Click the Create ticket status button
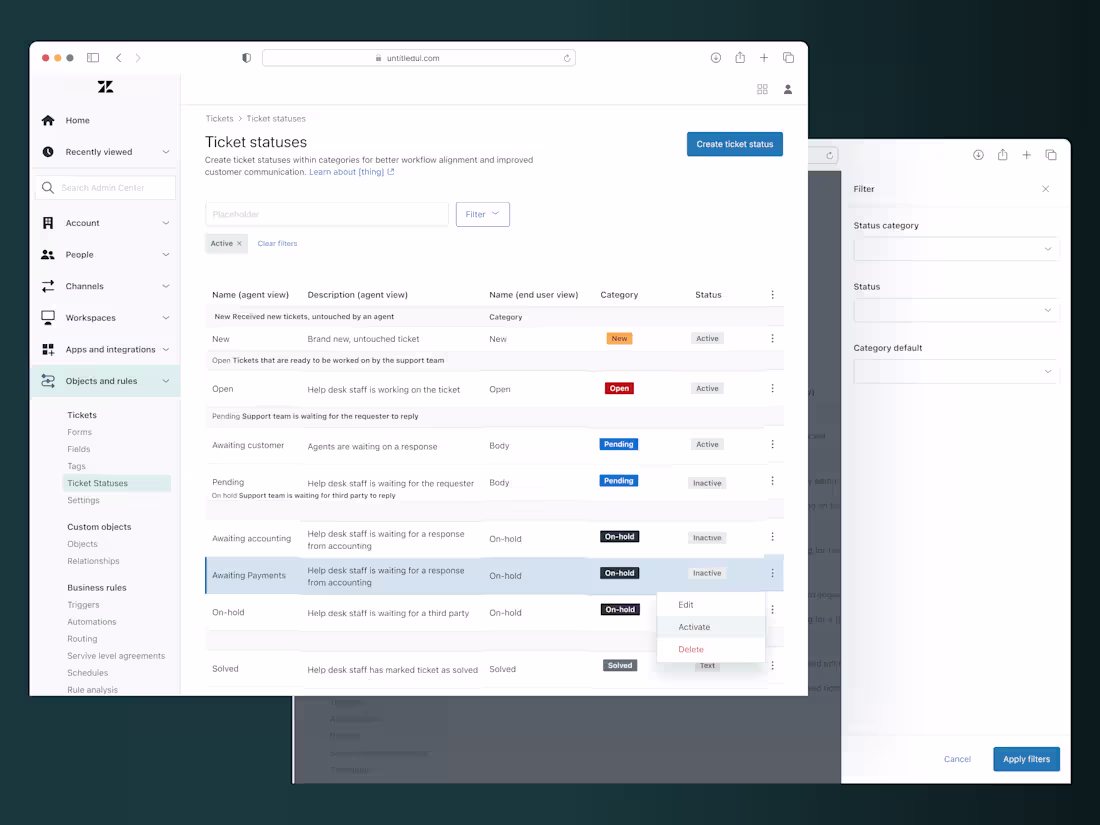 pyautogui.click(x=734, y=144)
